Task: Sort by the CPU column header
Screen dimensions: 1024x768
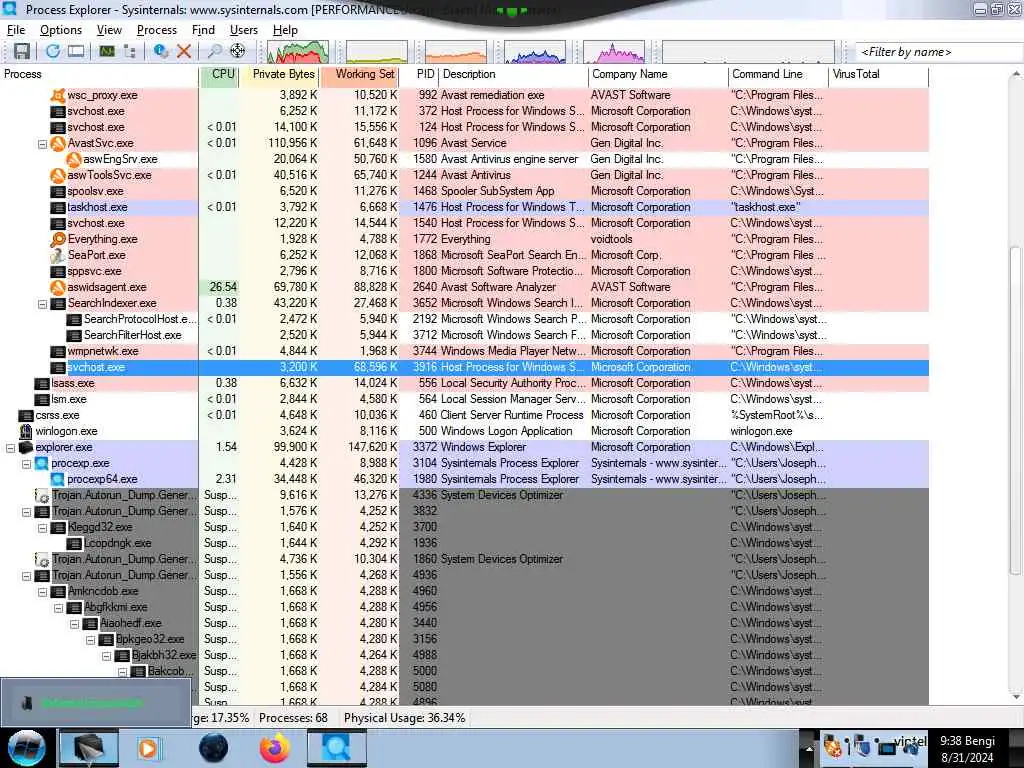Action: coord(219,74)
